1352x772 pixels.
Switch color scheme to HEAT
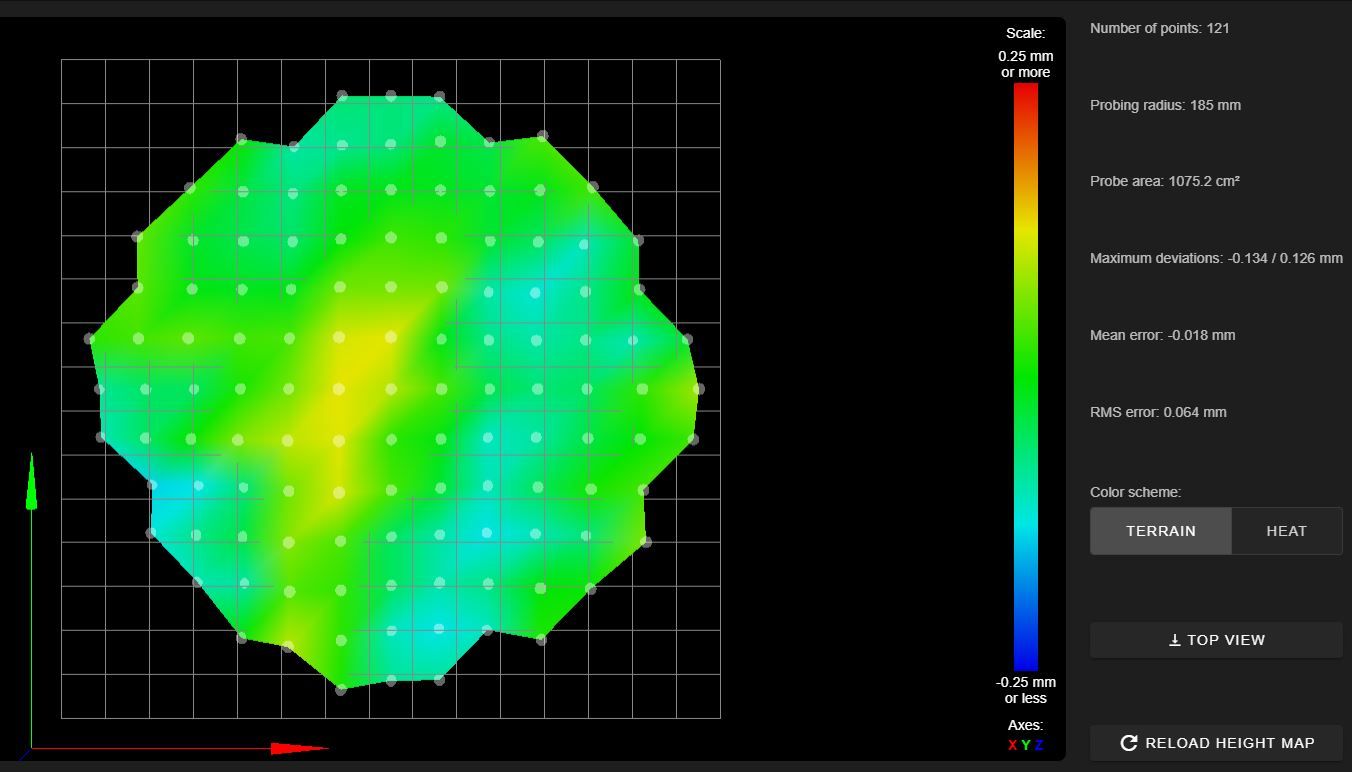[1286, 531]
